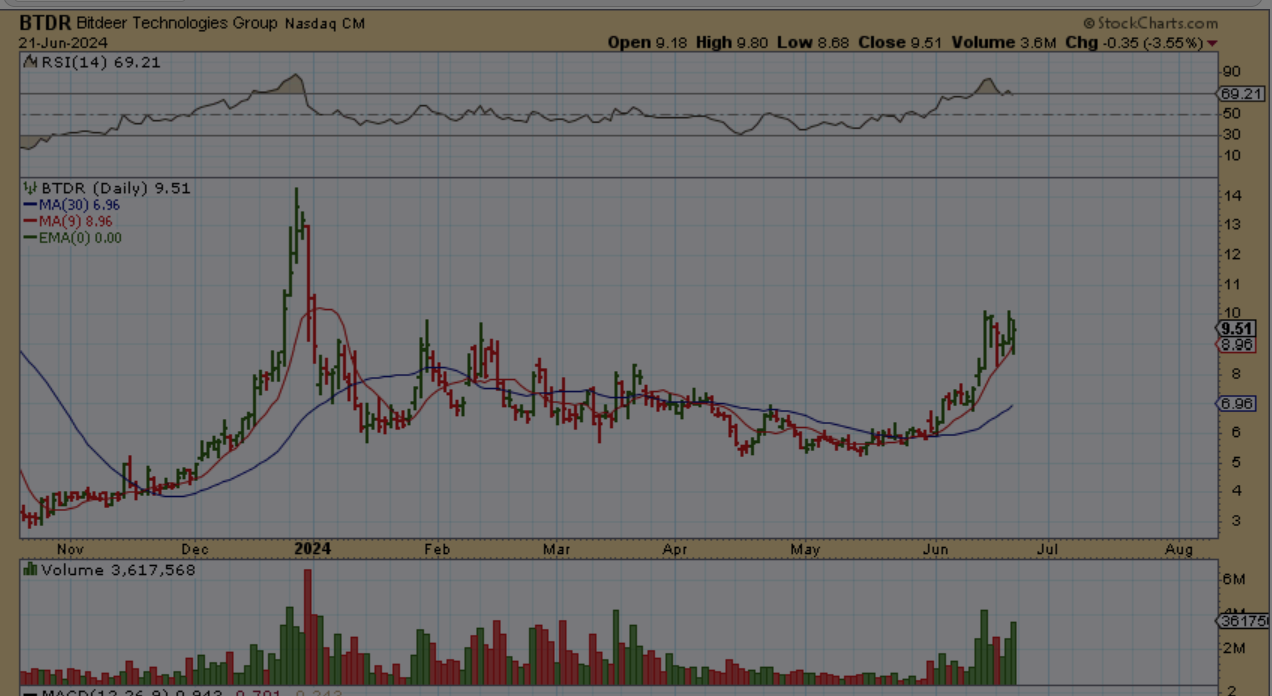Click the BTDR (Daily) 9.51 legend label

[115, 188]
